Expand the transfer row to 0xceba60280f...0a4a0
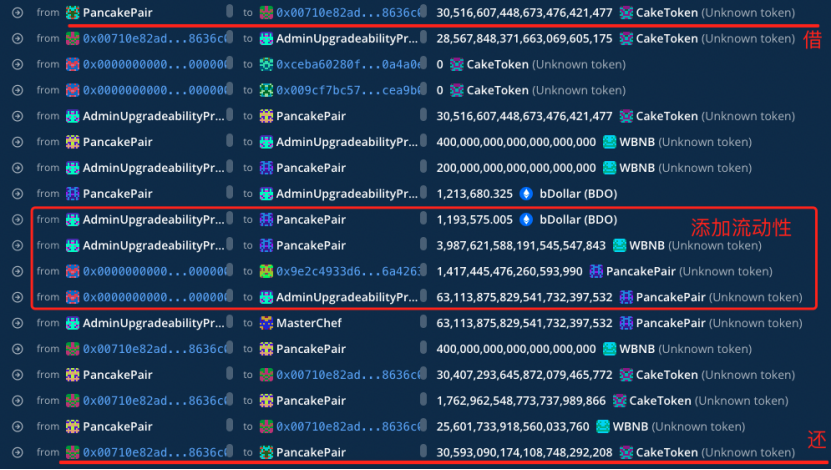The height and width of the screenshot is (470, 831). click(17, 65)
